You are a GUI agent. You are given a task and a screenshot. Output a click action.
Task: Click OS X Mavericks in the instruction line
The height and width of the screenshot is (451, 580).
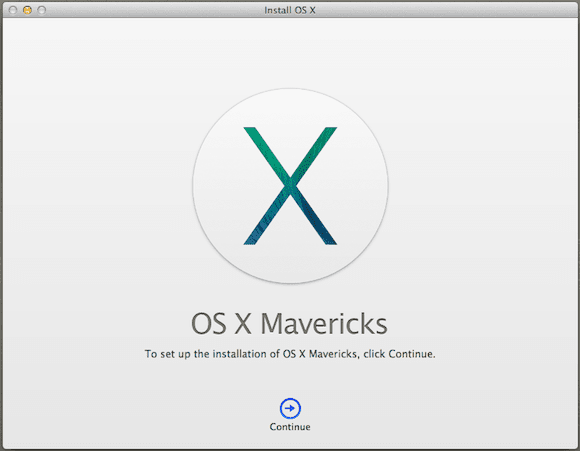(x=320, y=354)
